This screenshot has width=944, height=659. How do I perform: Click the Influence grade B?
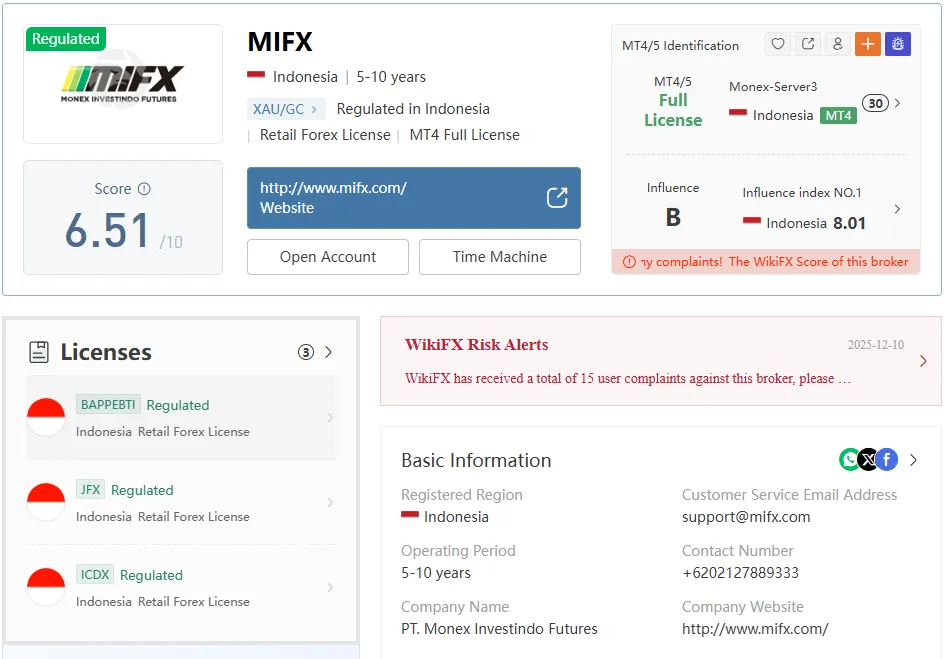point(673,217)
